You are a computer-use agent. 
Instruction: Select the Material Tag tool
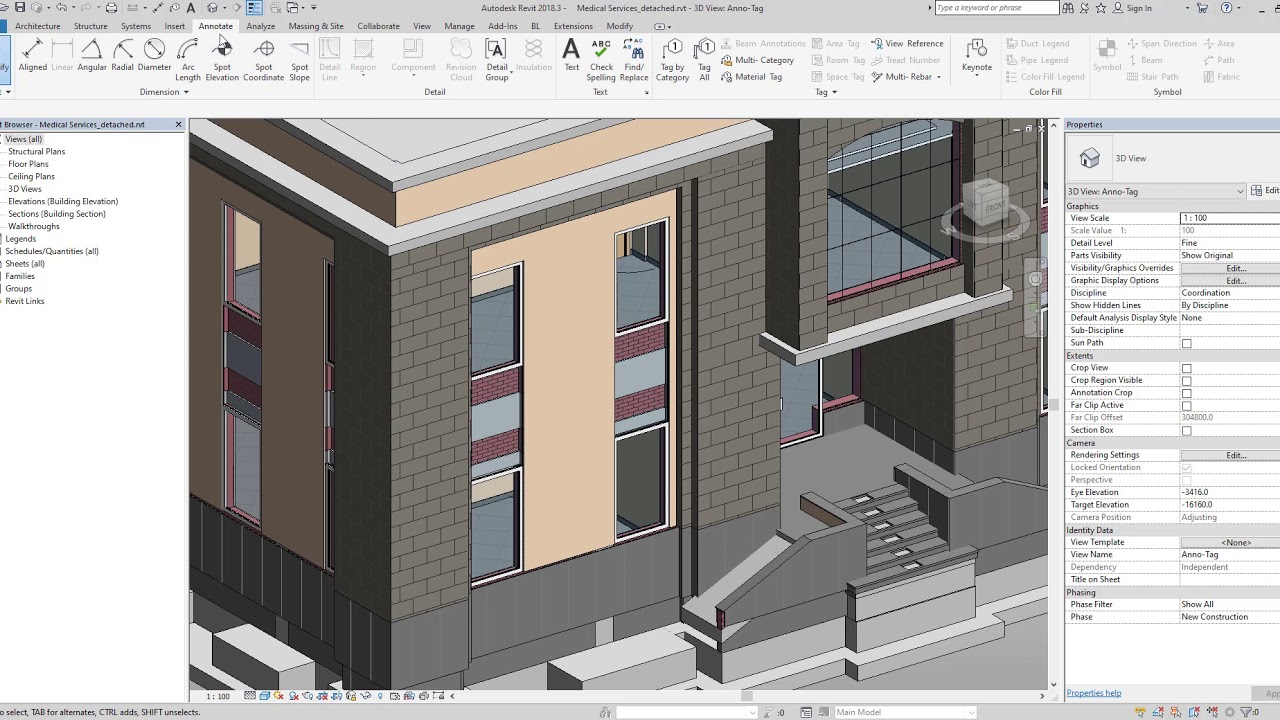pos(751,77)
